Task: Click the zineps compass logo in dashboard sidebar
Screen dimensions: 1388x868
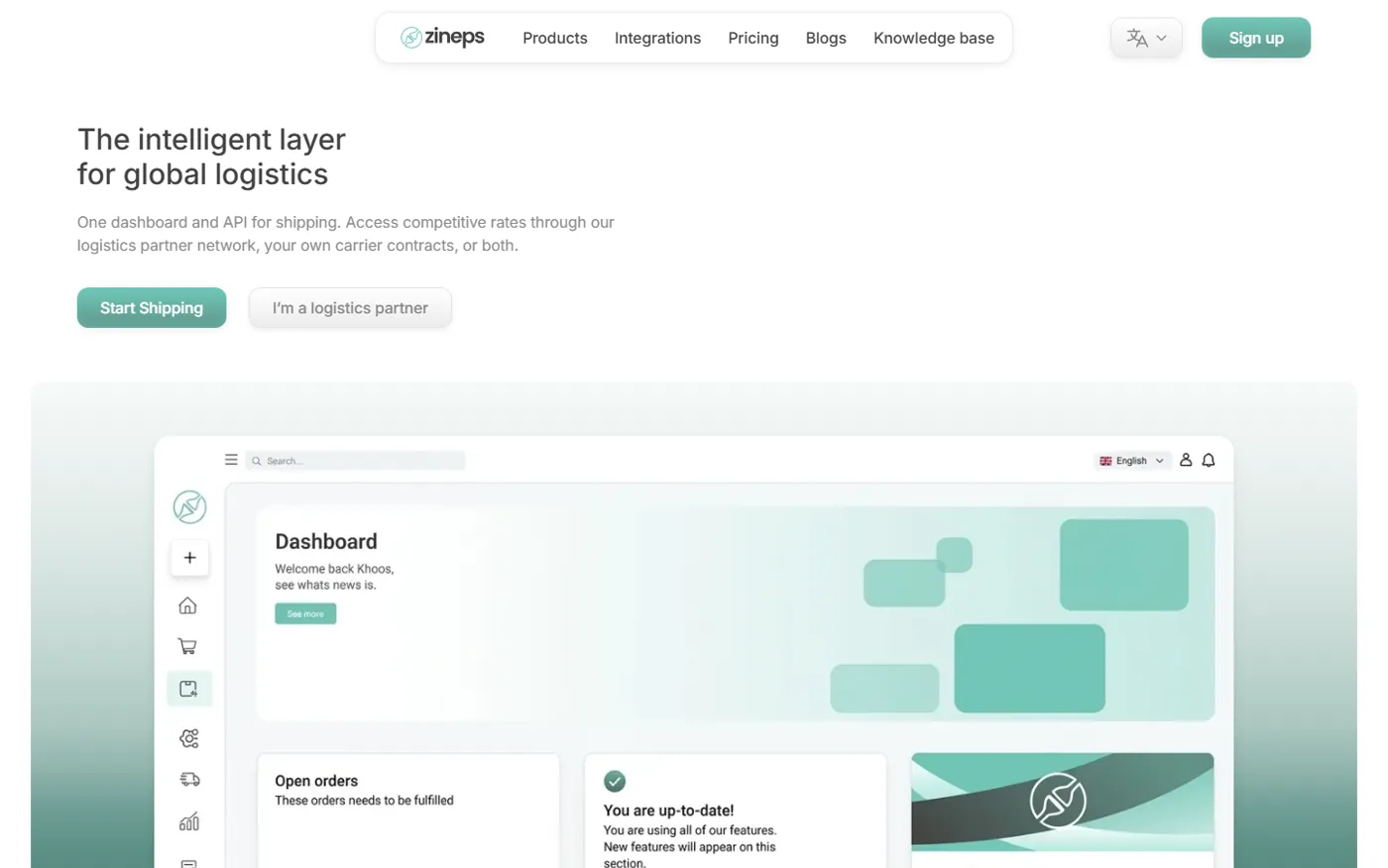Action: pos(189,507)
